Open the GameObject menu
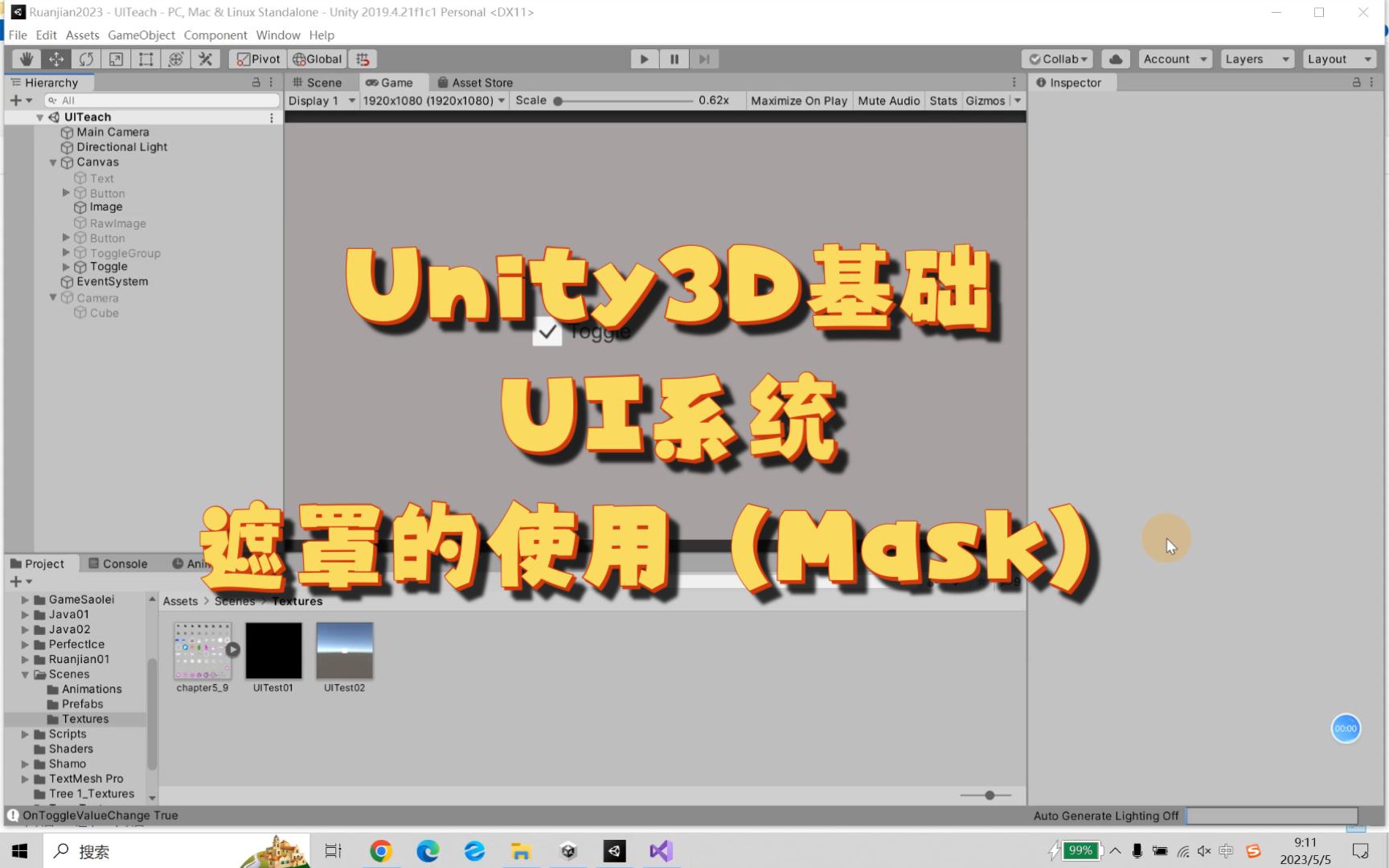Screen dimensions: 1389x868 point(141,35)
